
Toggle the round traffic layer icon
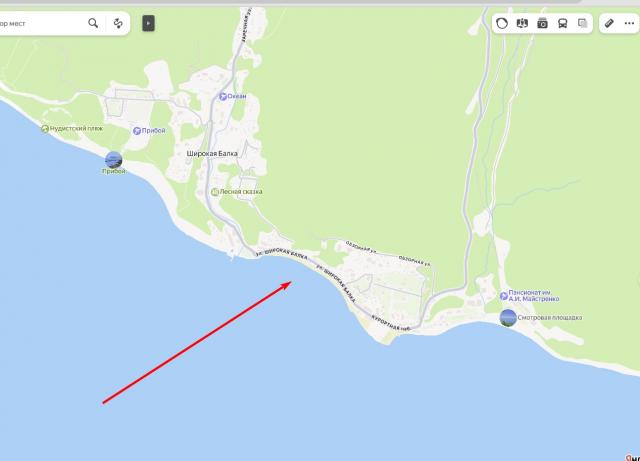[502, 23]
